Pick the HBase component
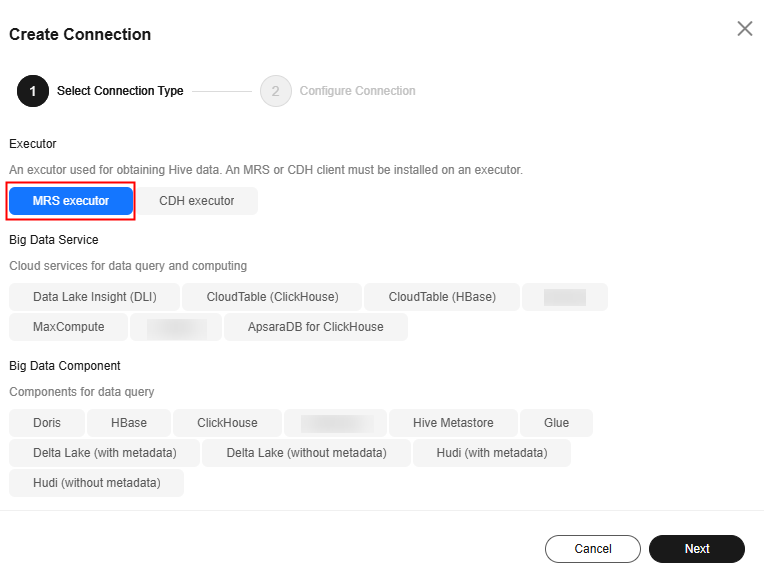764x568 pixels. click(x=129, y=423)
